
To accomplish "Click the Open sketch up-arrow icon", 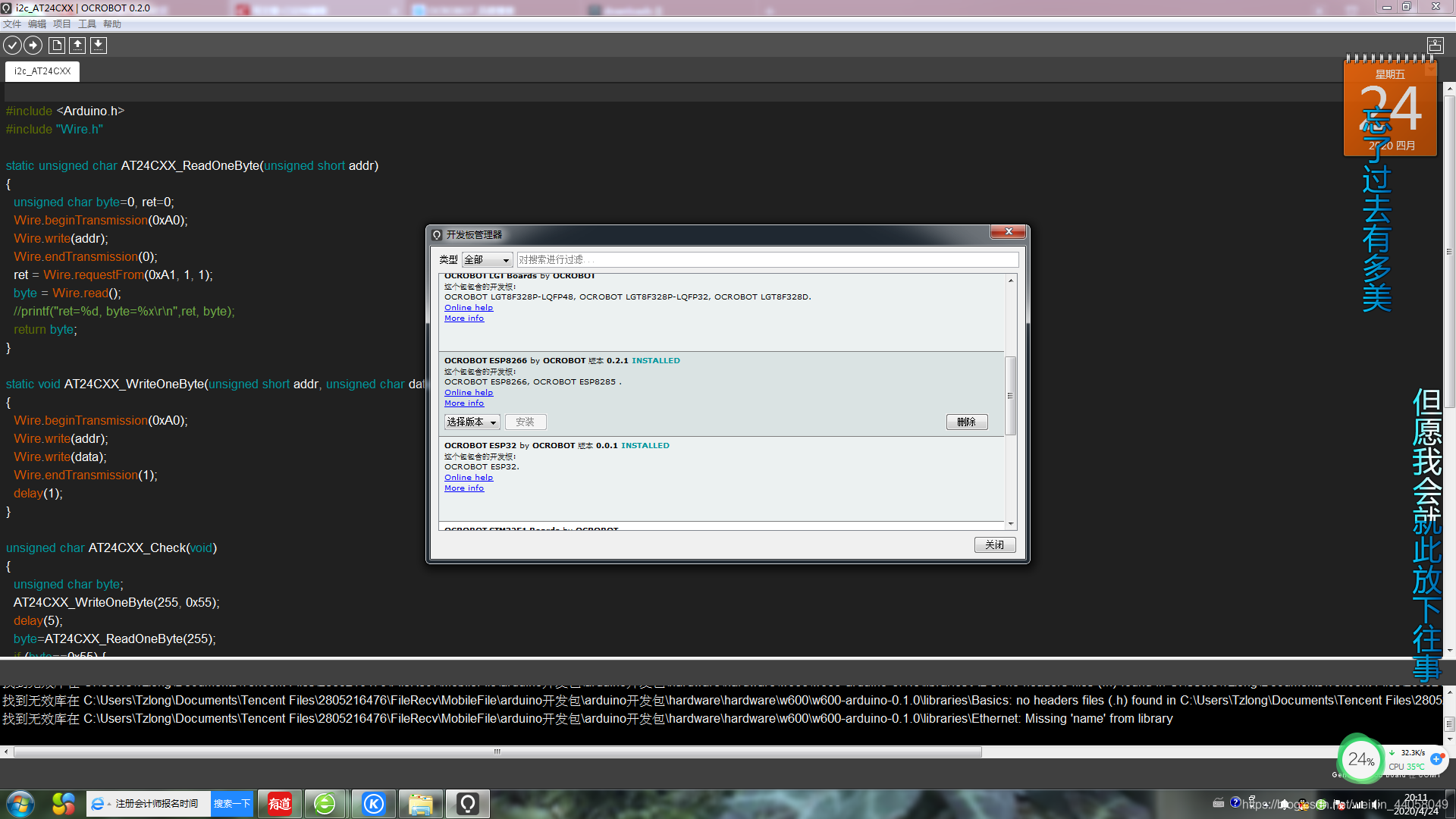I will [x=77, y=45].
